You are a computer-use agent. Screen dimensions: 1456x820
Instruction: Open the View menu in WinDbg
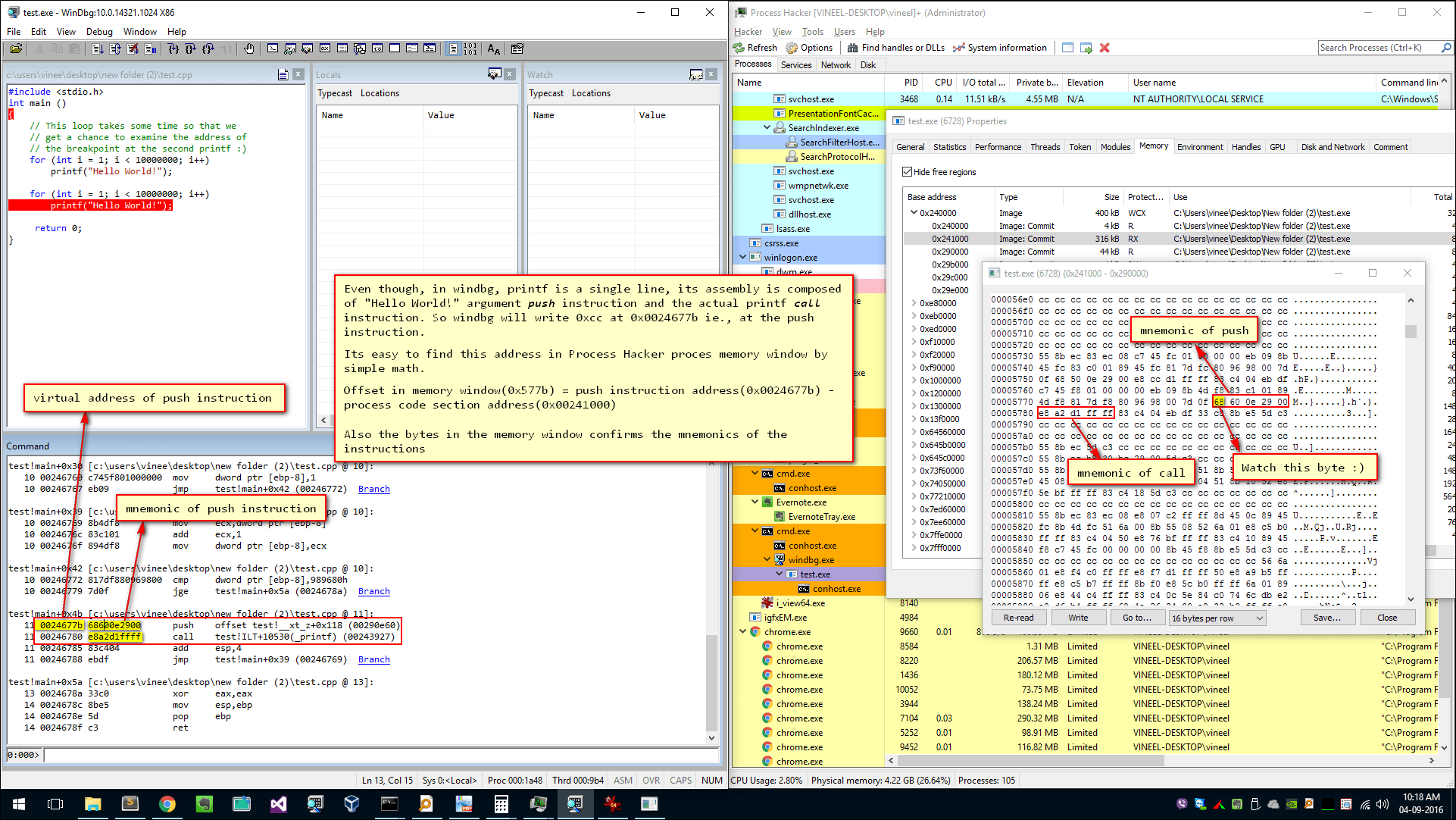tap(65, 31)
